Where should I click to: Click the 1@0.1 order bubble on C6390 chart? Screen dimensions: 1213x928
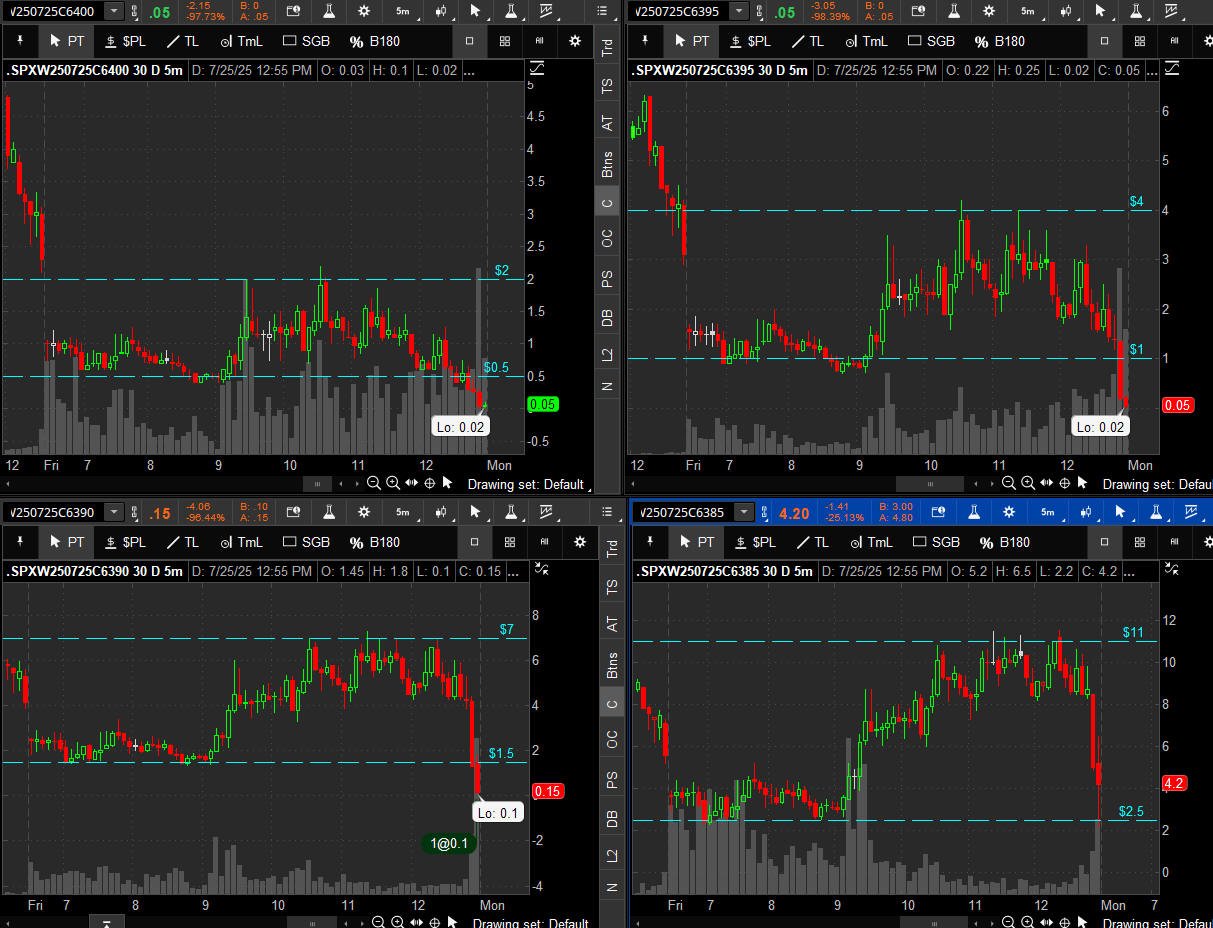coord(449,843)
